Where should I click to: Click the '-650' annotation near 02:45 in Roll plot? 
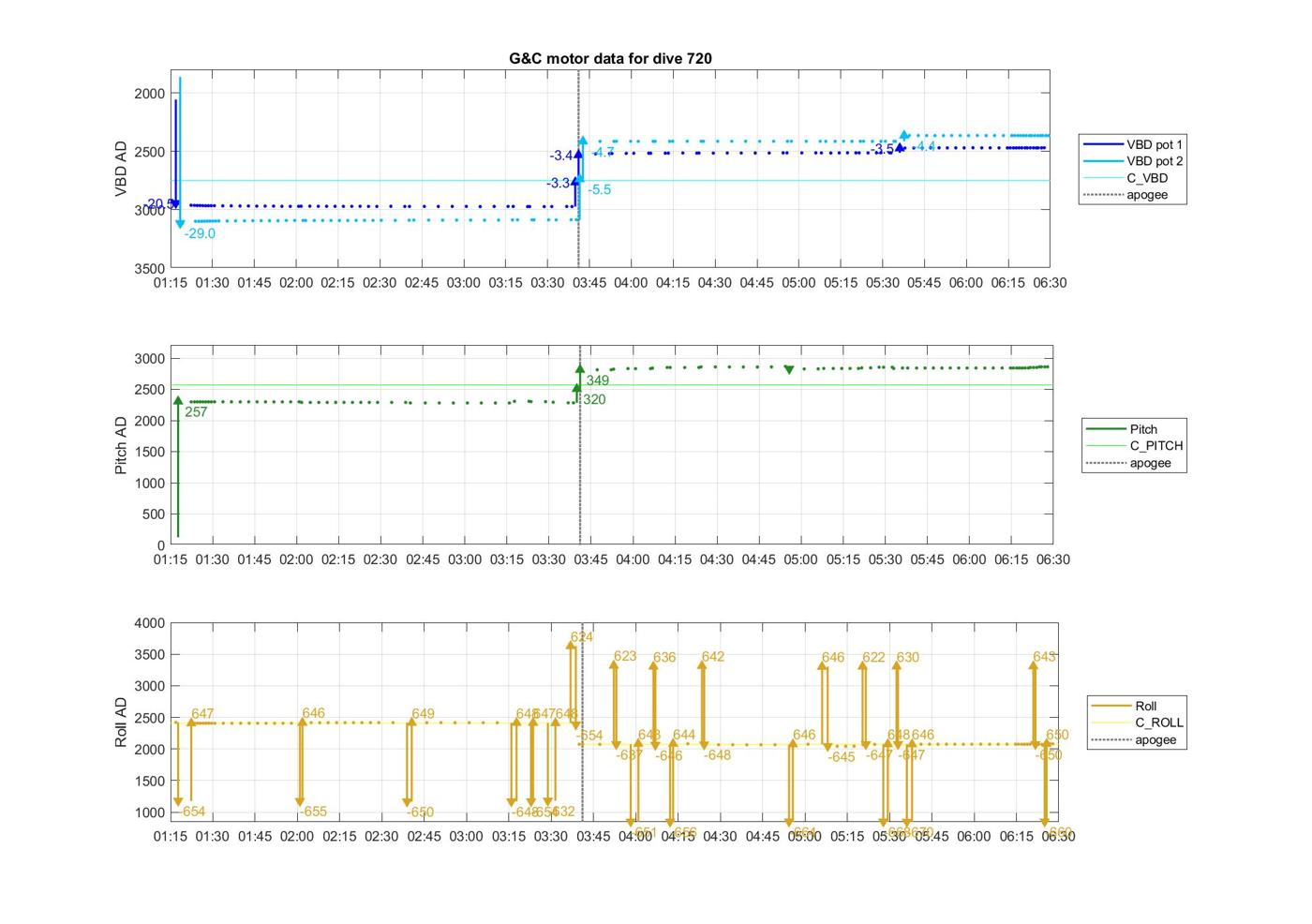(421, 812)
